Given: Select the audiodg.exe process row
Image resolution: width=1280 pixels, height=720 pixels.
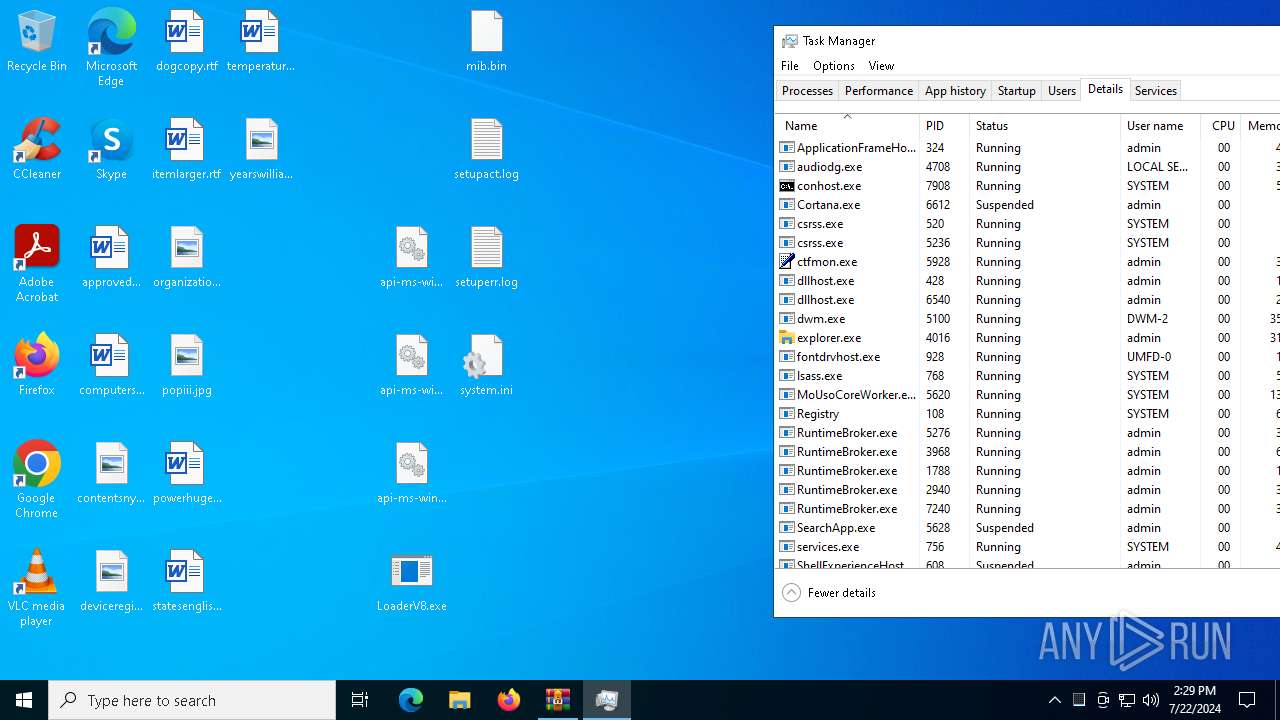Looking at the screenshot, I should [1027, 167].
